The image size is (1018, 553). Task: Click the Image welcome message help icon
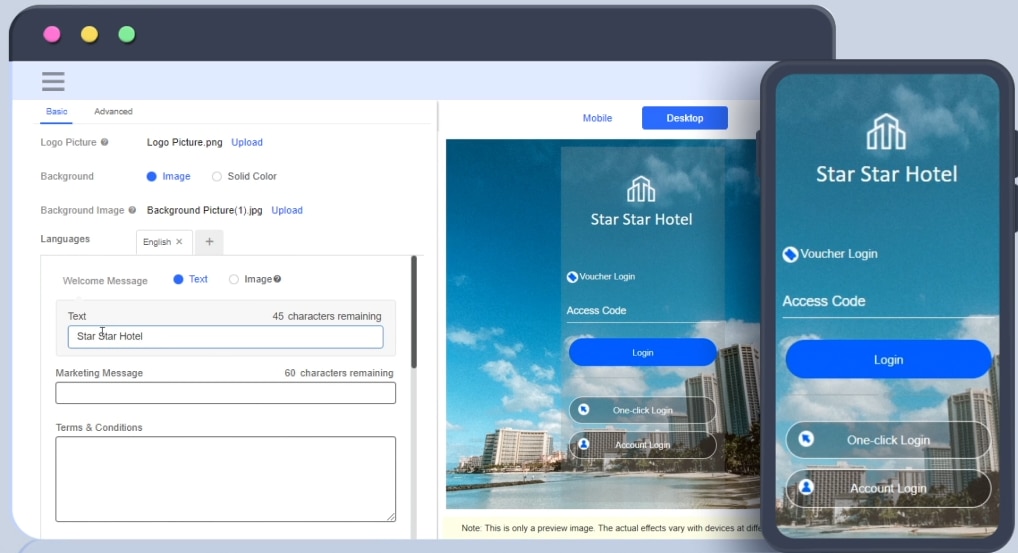[277, 279]
